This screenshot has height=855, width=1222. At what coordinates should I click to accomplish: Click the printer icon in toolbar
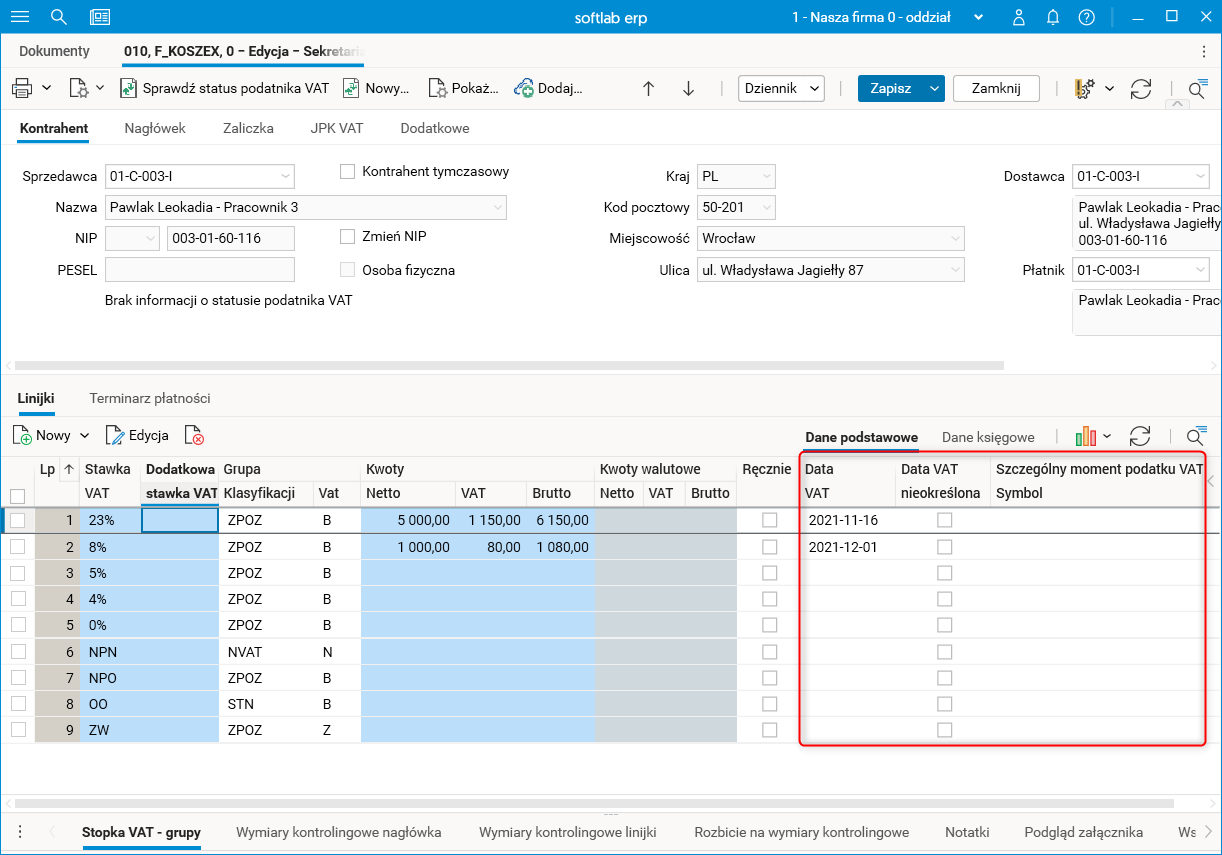[x=22, y=88]
